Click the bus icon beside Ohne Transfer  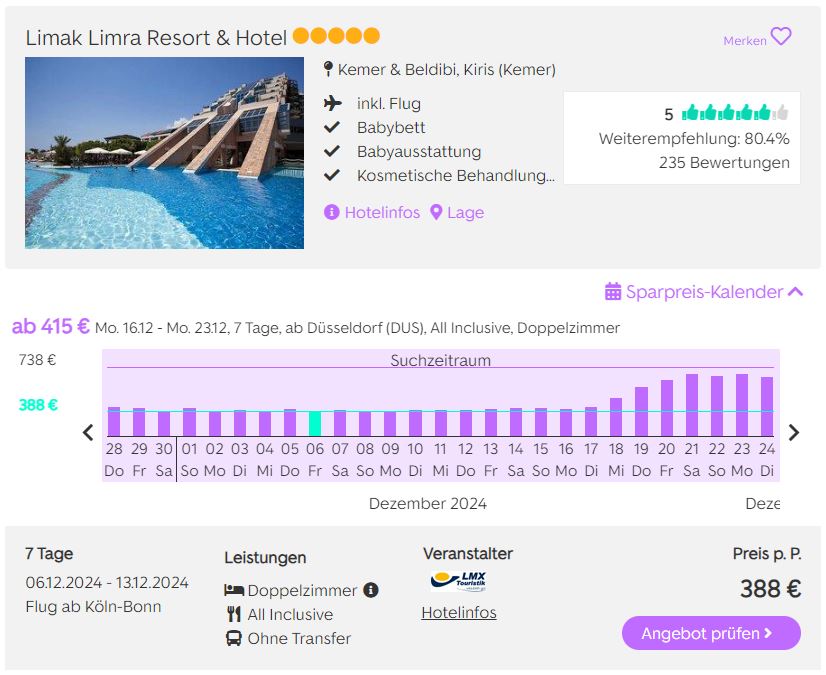click(233, 638)
